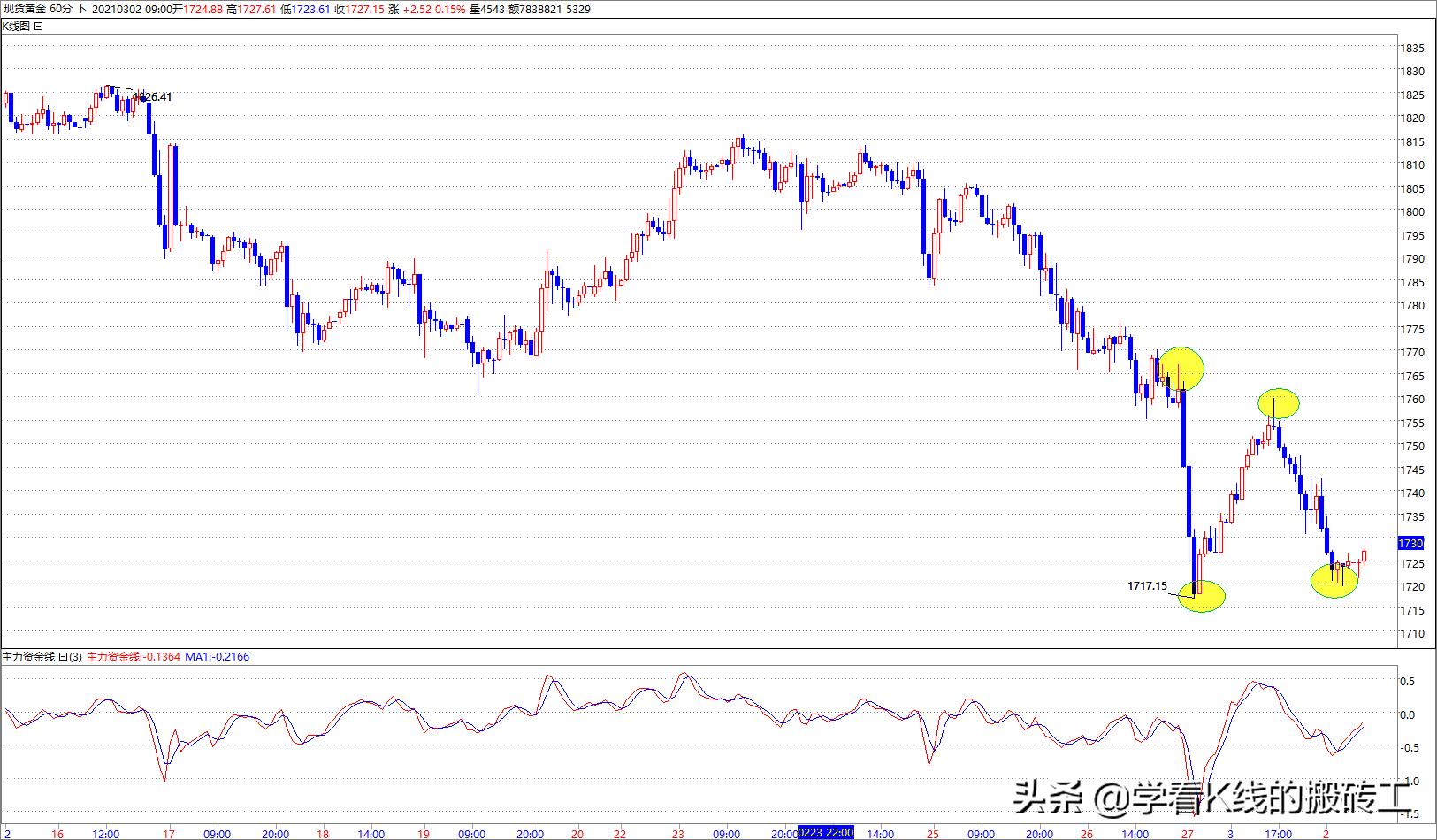The image size is (1437, 840).
Task: Click the date 27 on time axis
Action: pyautogui.click(x=1188, y=834)
